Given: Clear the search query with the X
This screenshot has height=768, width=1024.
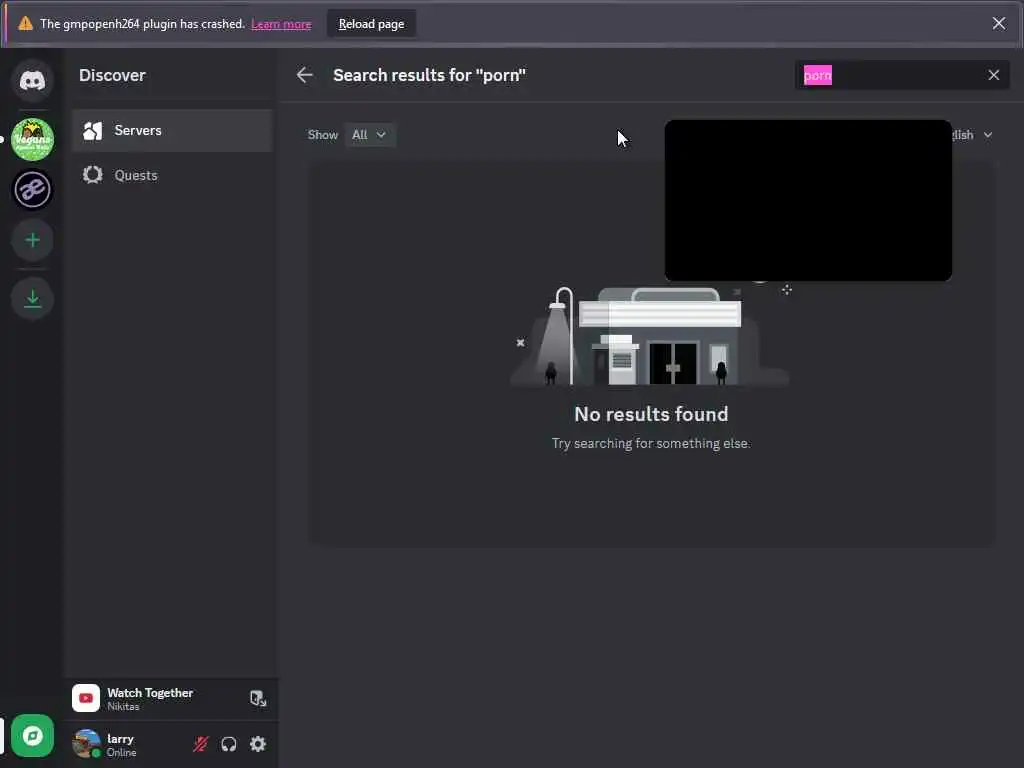Looking at the screenshot, I should point(993,75).
